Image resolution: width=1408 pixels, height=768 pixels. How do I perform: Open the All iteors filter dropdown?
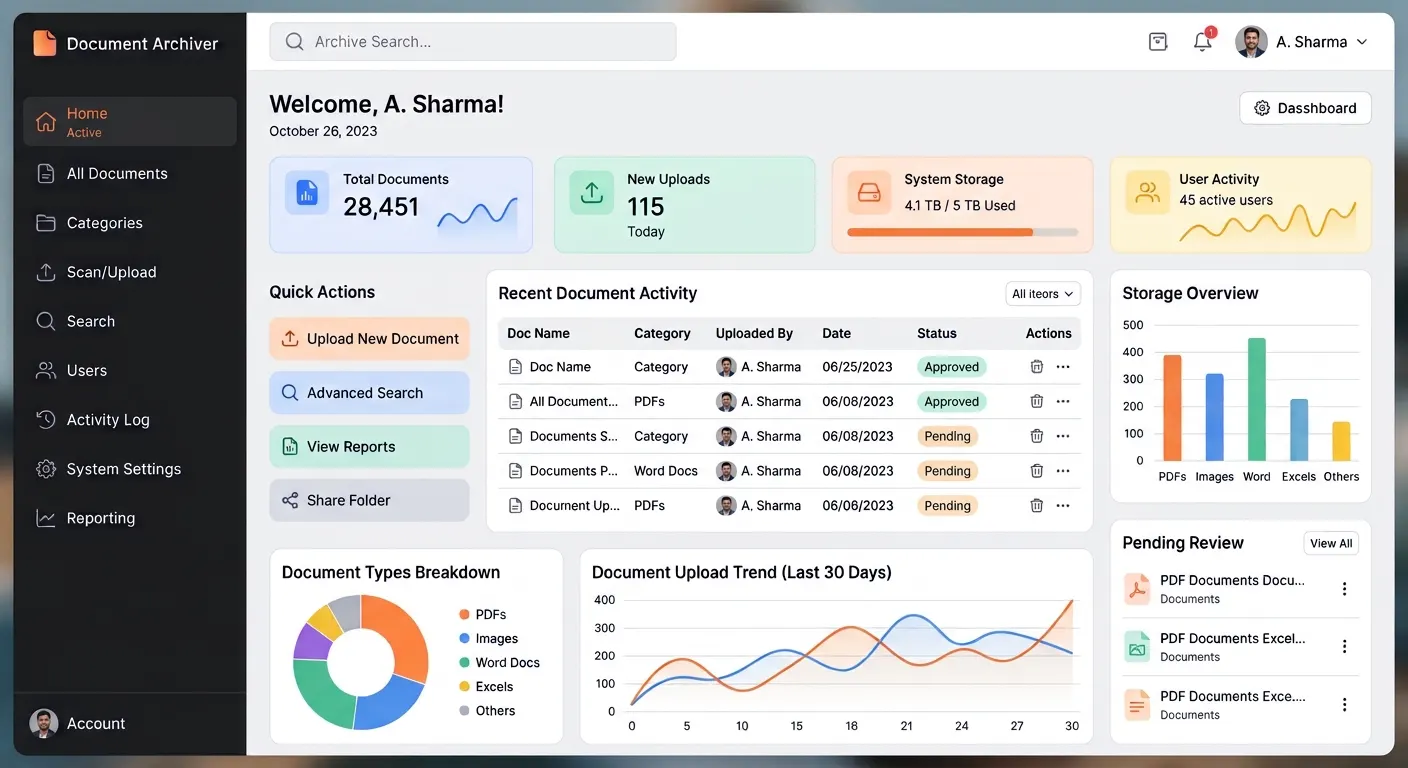[x=1043, y=294]
